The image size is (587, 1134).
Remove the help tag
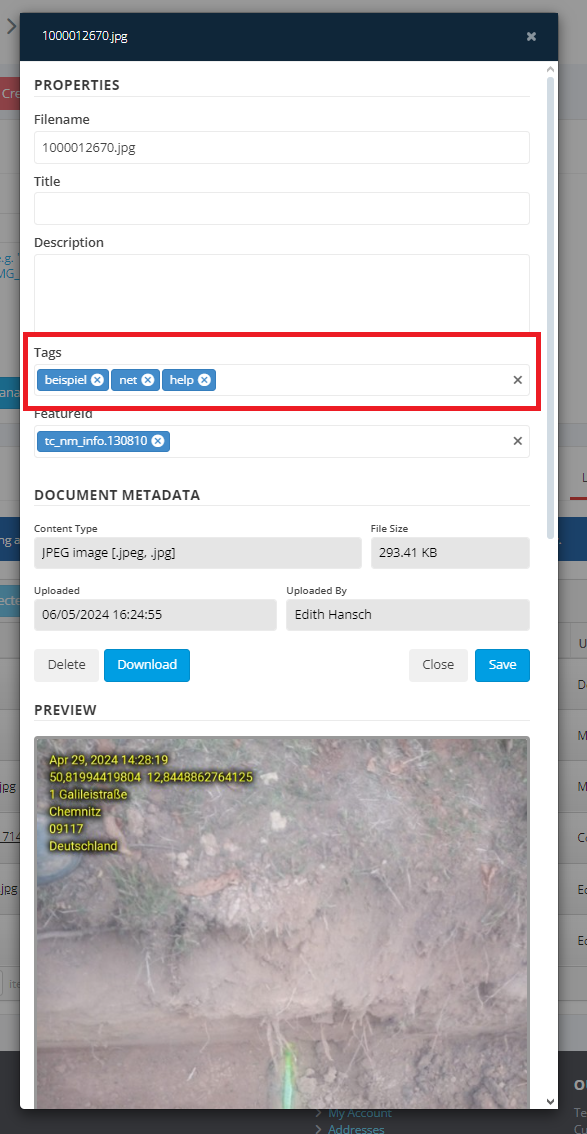point(204,380)
